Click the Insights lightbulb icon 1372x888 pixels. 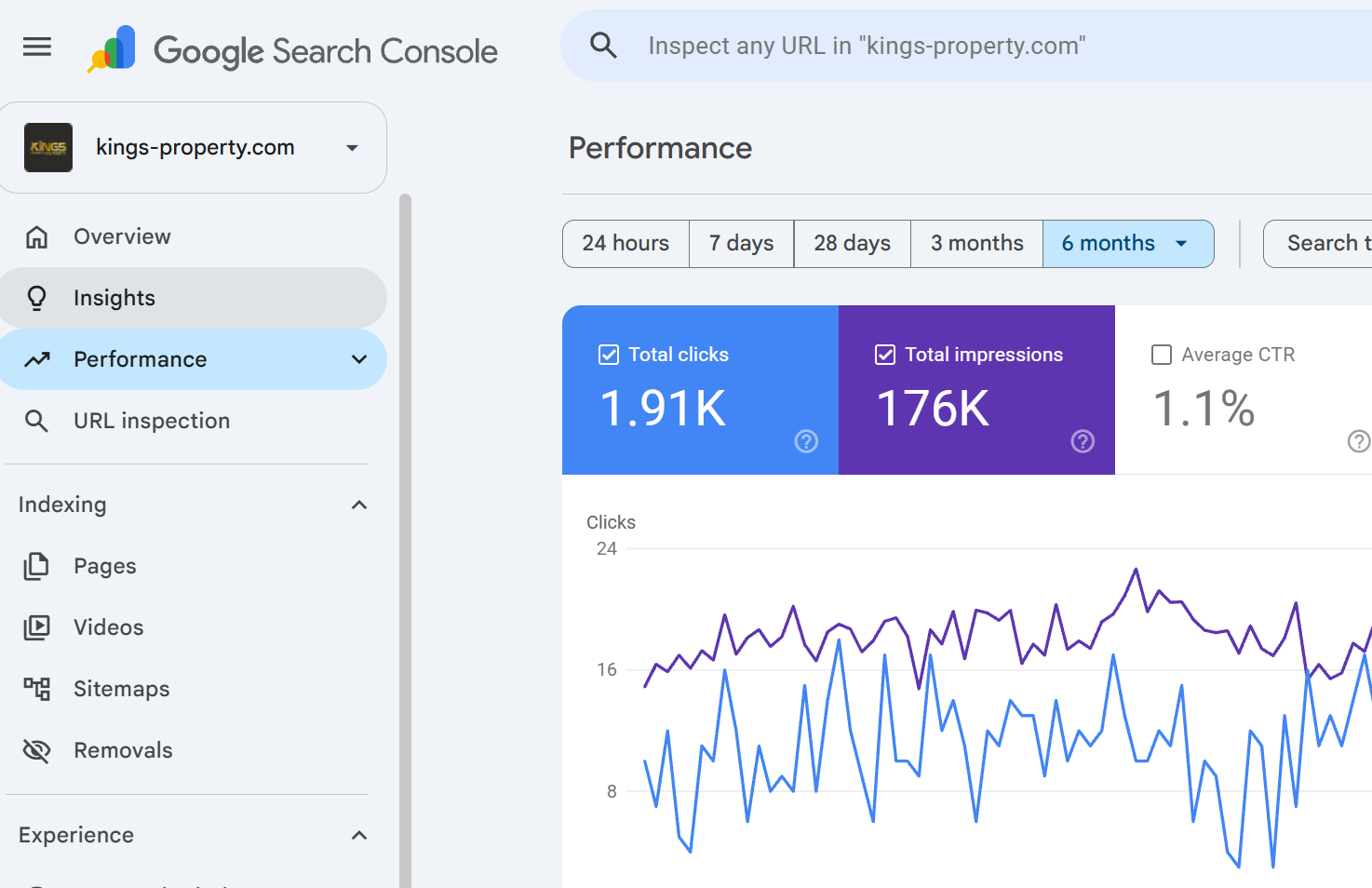36,298
